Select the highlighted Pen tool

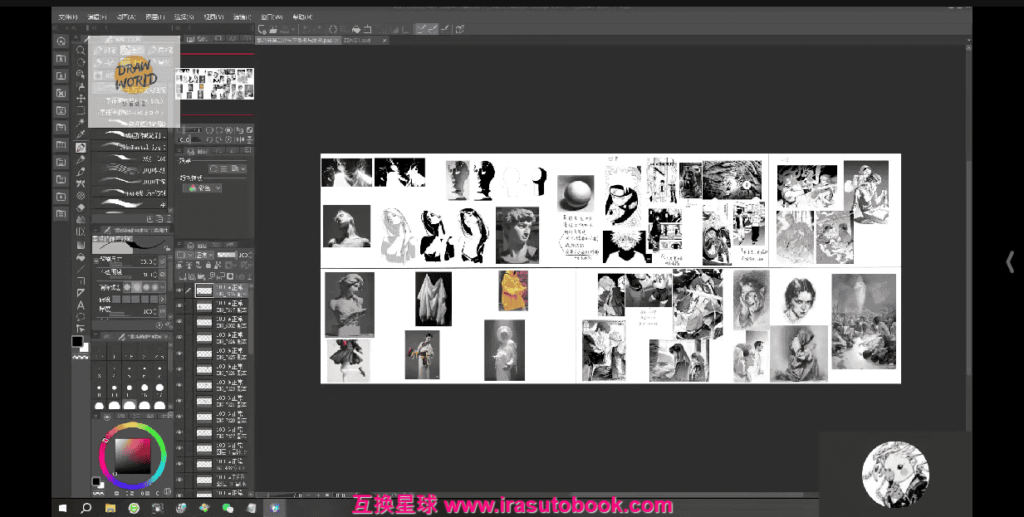point(80,148)
